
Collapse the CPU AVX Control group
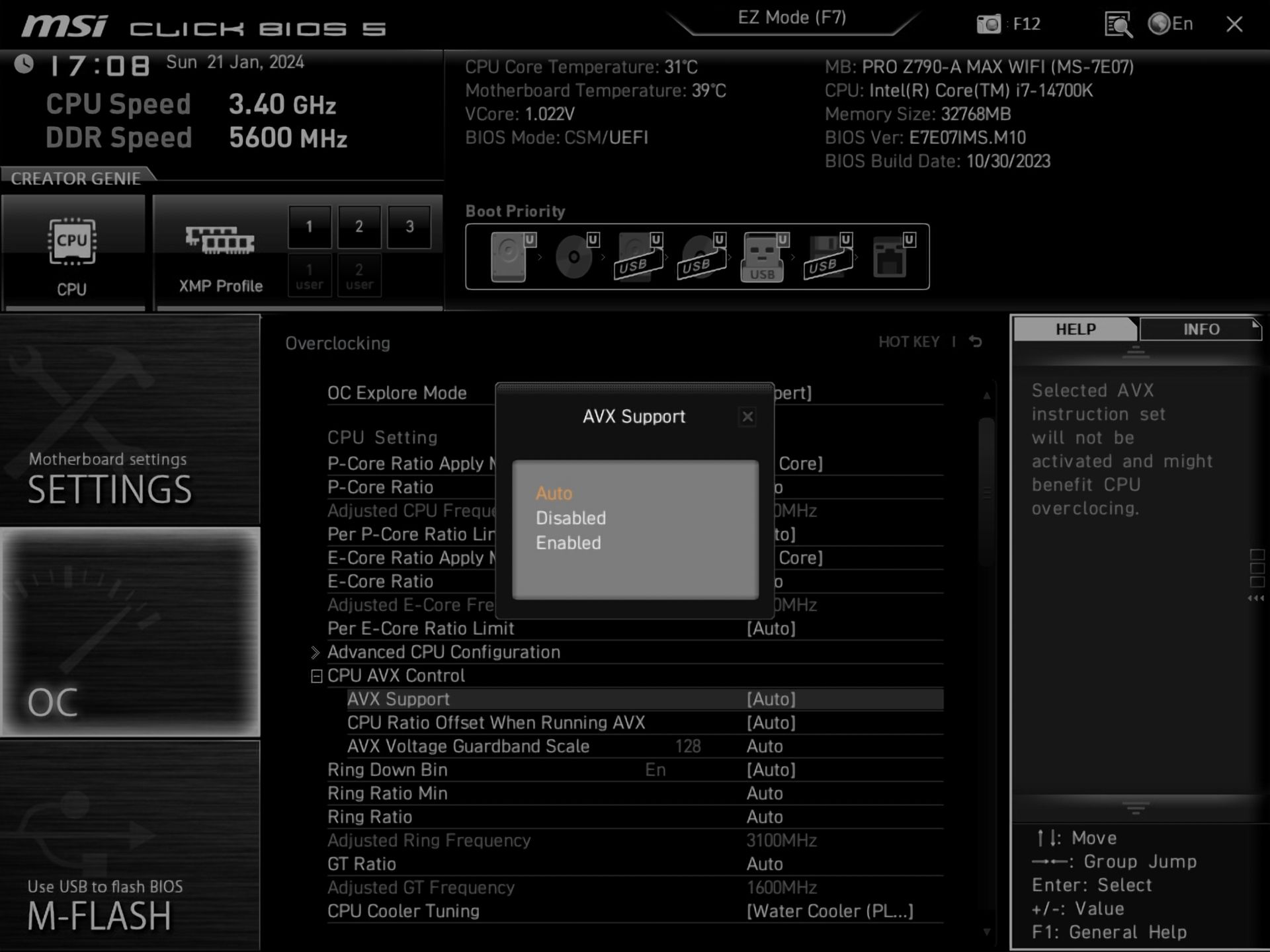pyautogui.click(x=316, y=676)
